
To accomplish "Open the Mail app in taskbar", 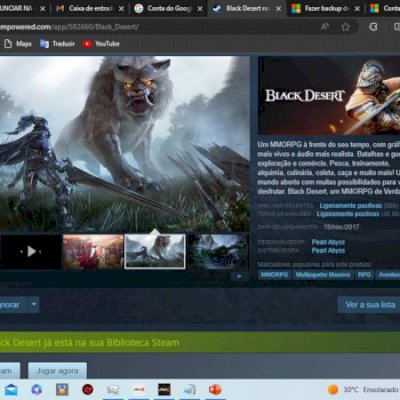I will pyautogui.click(x=11, y=389).
